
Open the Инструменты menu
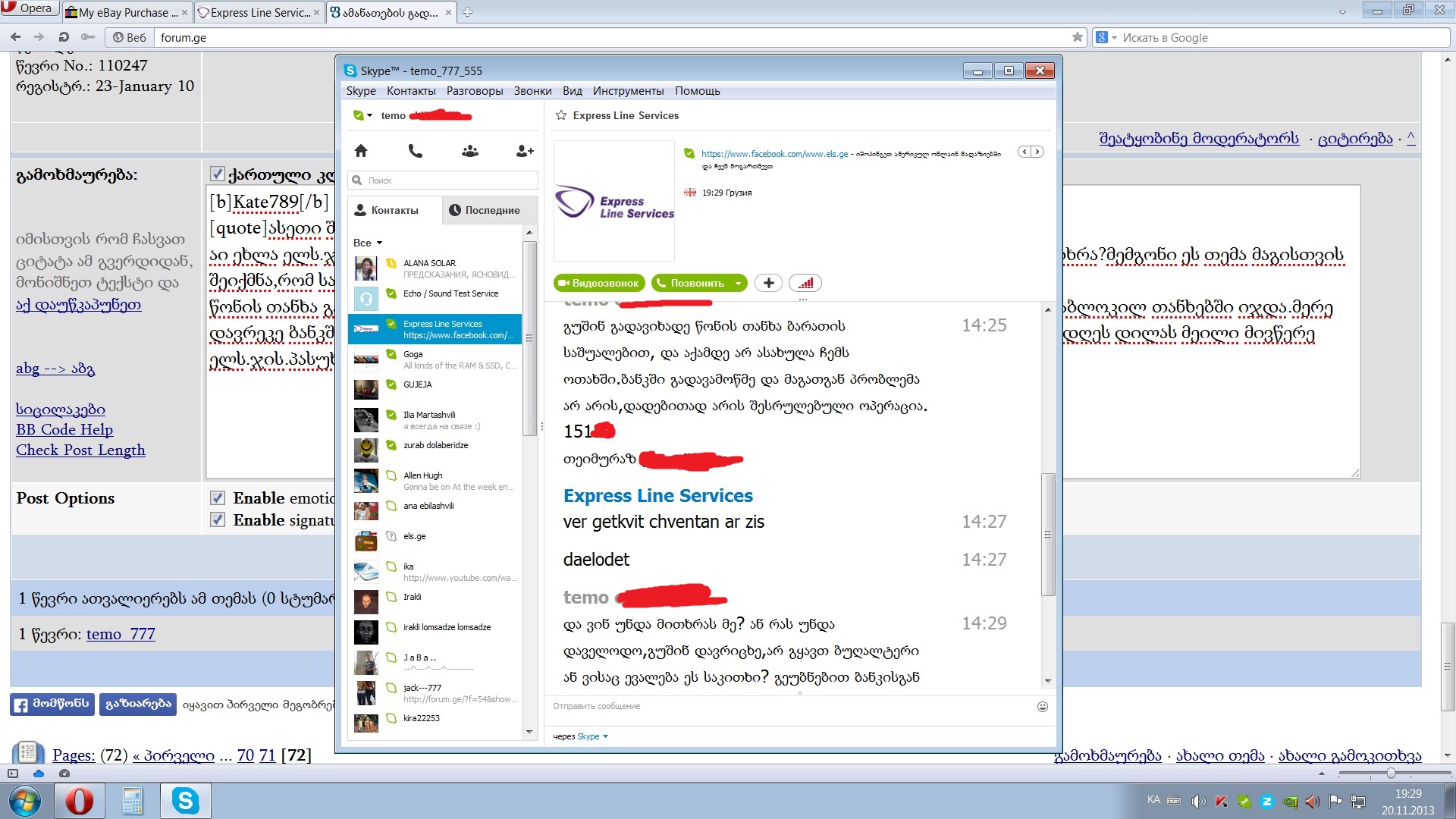[x=628, y=91]
